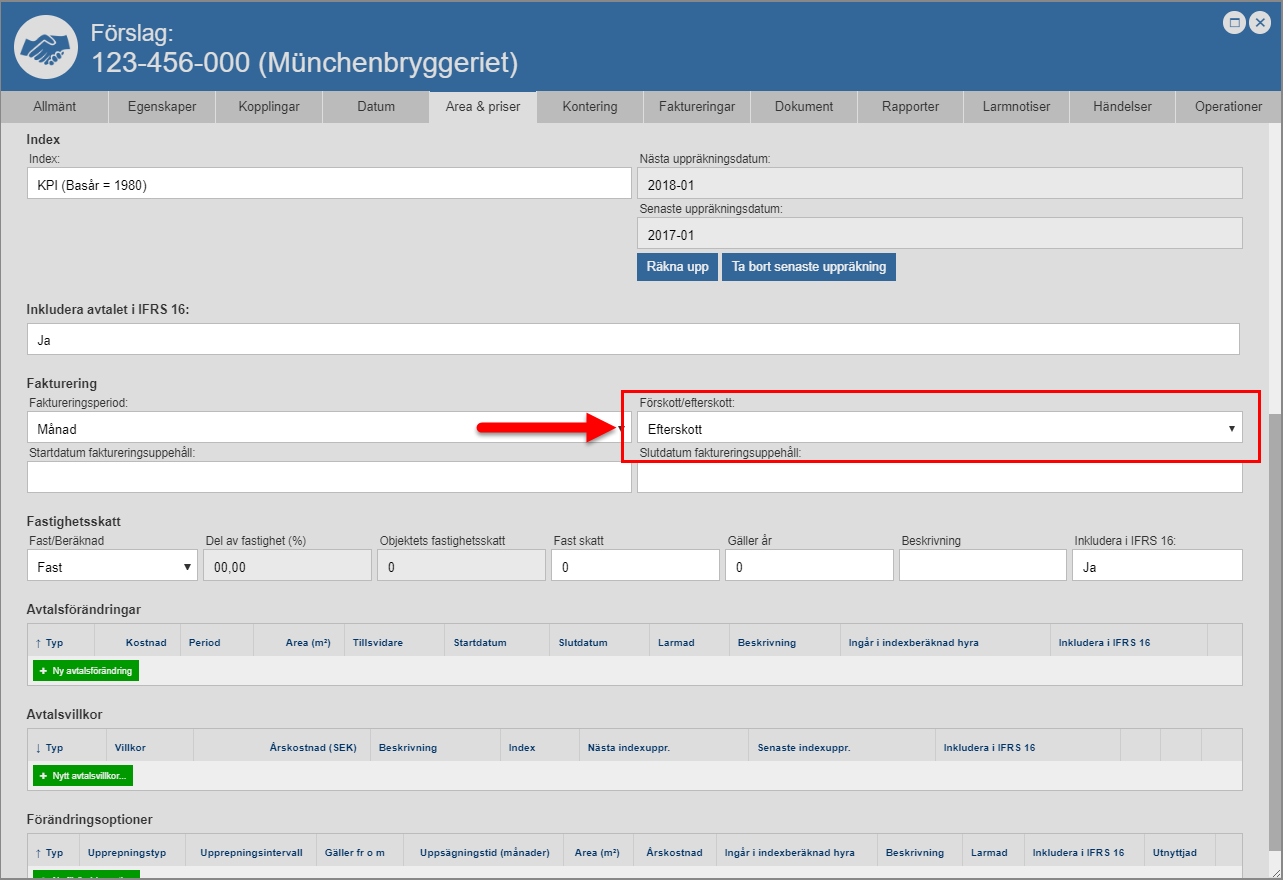Click the Typ sort arrow in Avtalsförändringar
Viewport: 1283px width, 880px height.
pos(39,642)
